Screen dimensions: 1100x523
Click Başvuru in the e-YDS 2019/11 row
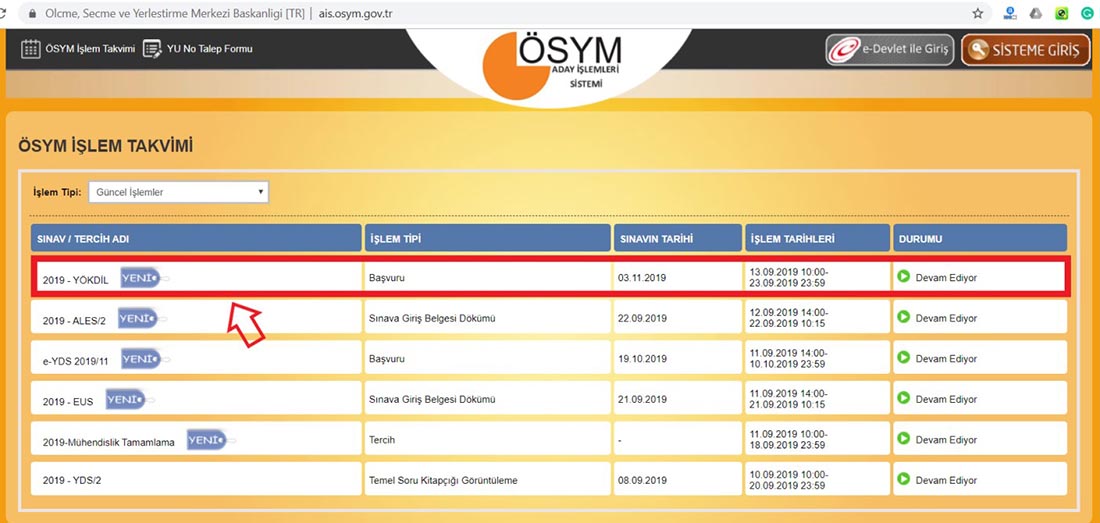point(387,359)
